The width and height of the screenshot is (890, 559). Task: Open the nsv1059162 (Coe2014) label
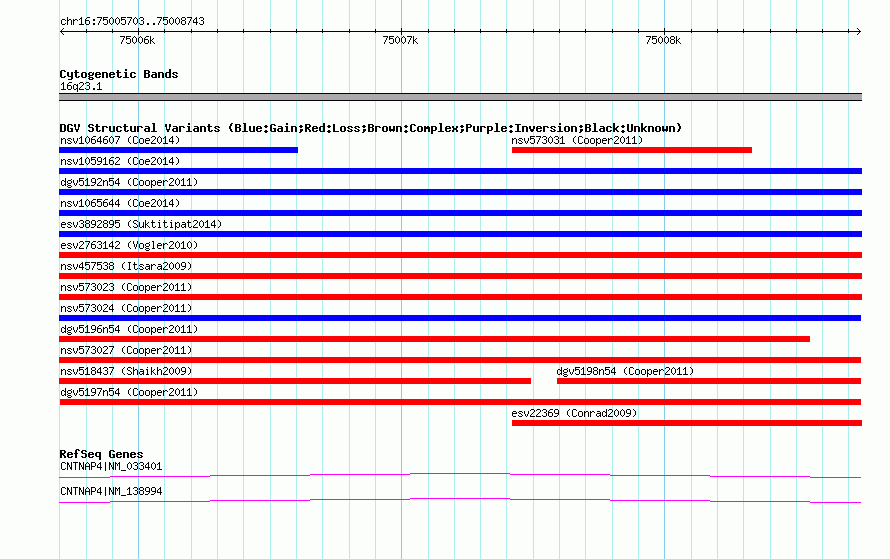click(120, 161)
